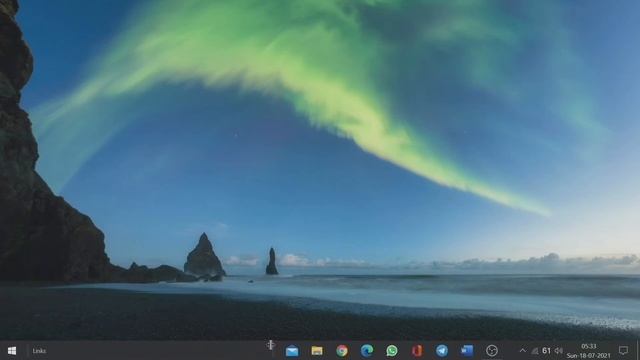
Task: Open Microsoft Word from taskbar
Action: coord(467,351)
